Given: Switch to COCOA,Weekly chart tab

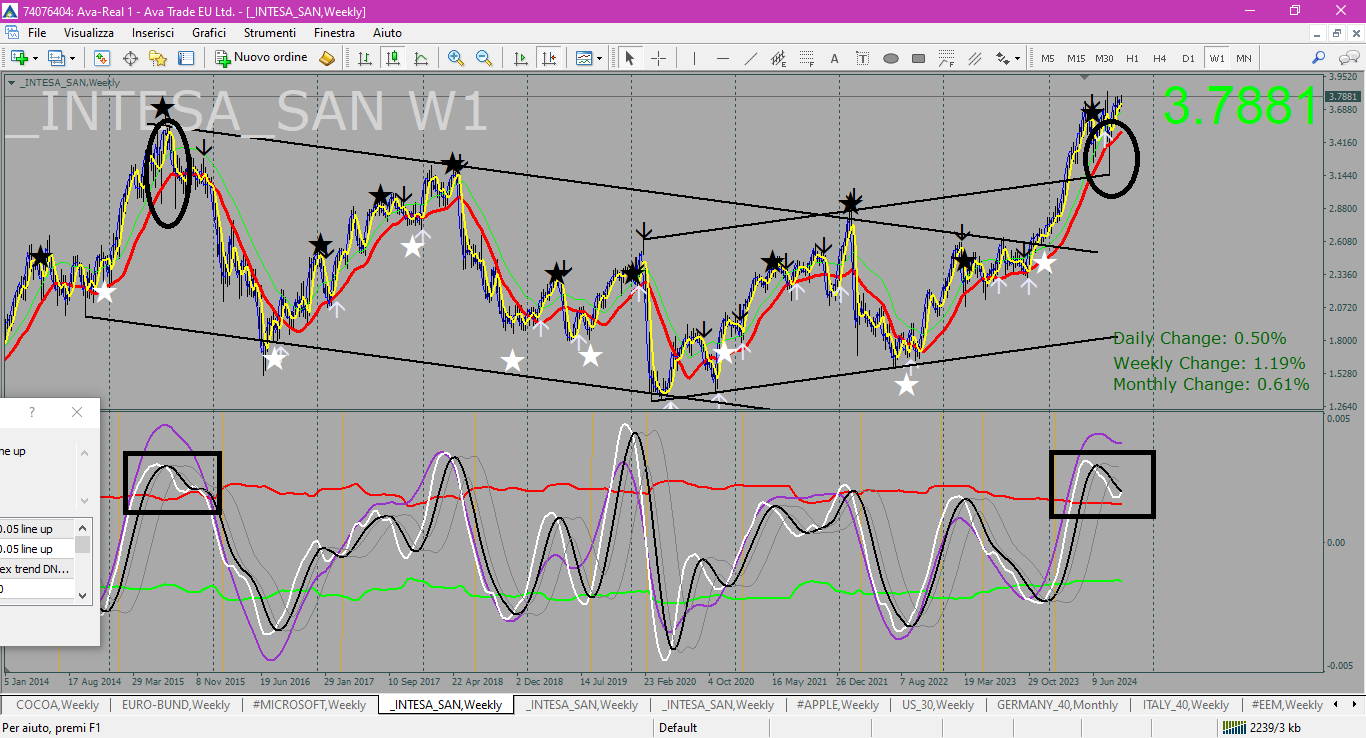Looking at the screenshot, I should point(57,705).
